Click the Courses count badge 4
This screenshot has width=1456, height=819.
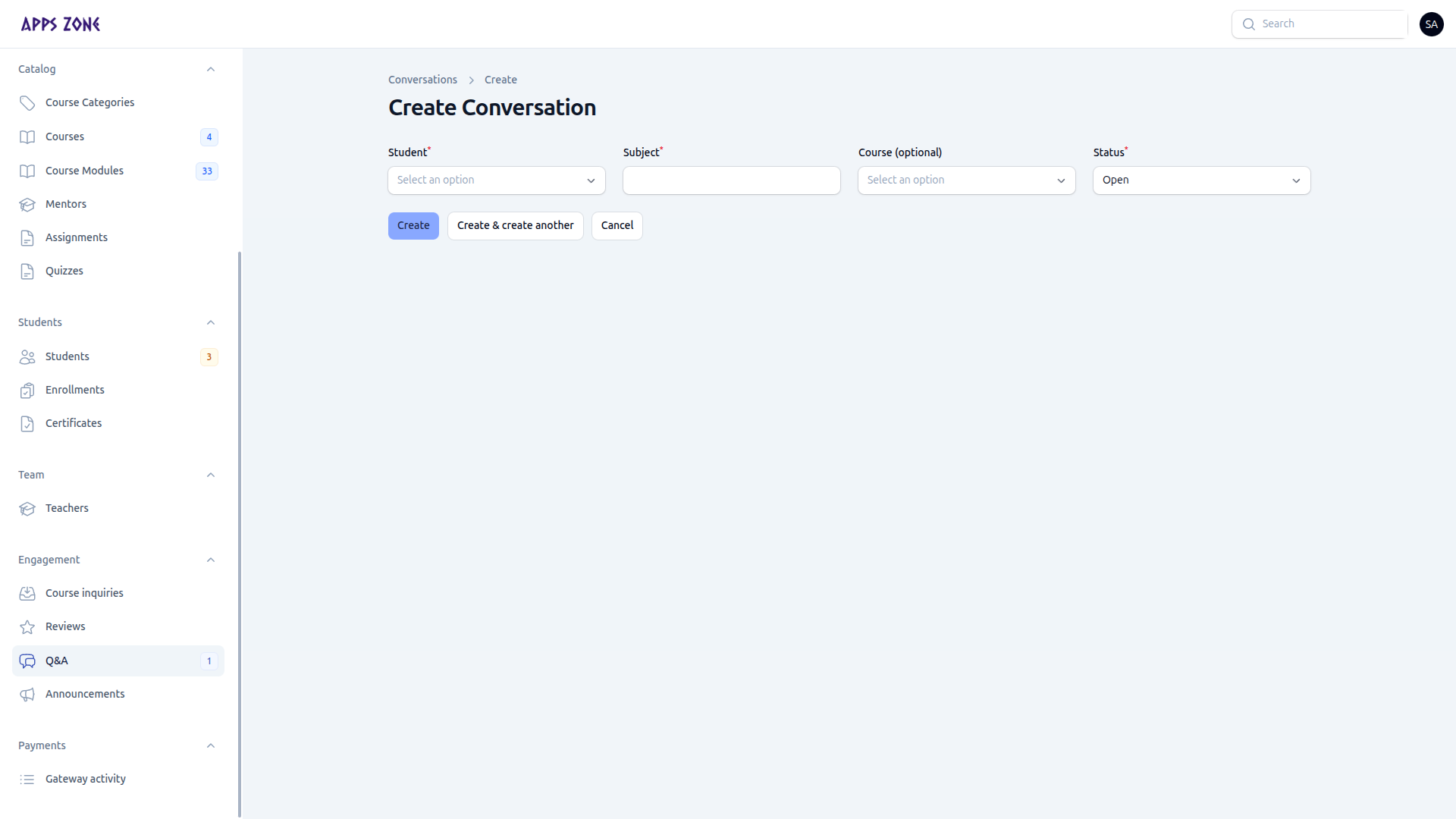click(209, 137)
